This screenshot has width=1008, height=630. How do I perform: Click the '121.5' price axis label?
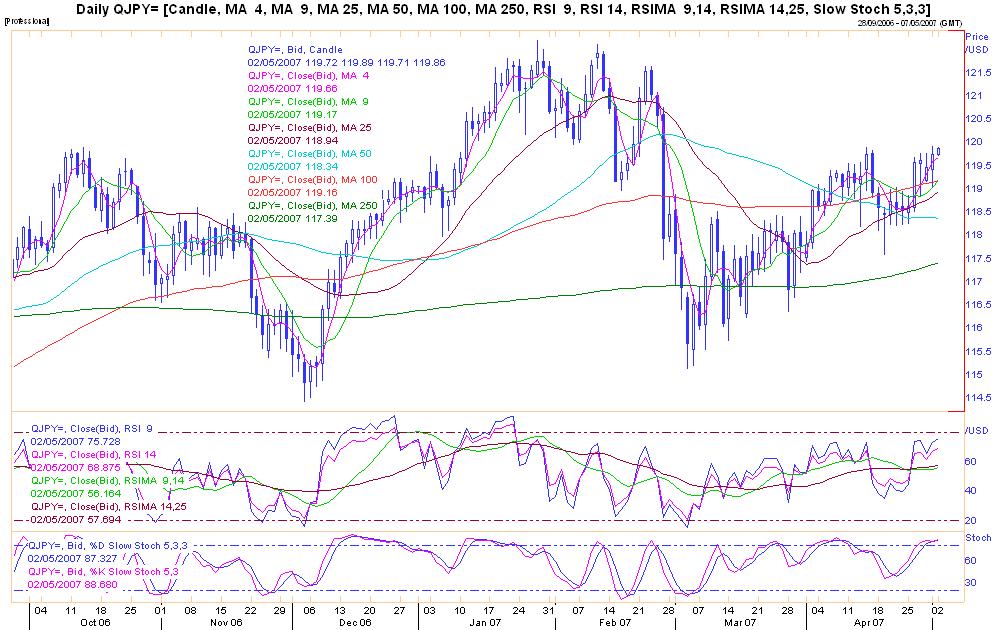978,73
